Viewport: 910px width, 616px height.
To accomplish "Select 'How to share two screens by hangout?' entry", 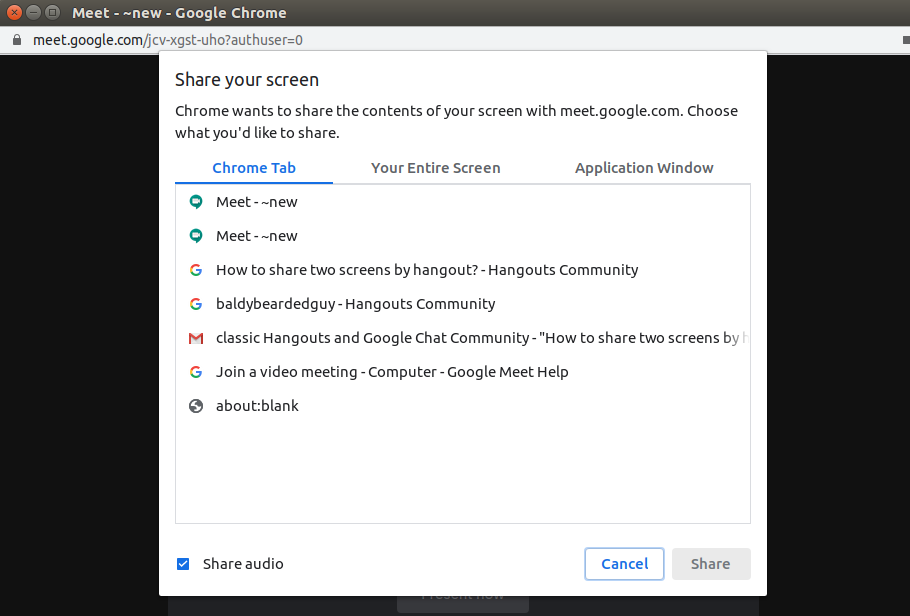I will pos(427,270).
